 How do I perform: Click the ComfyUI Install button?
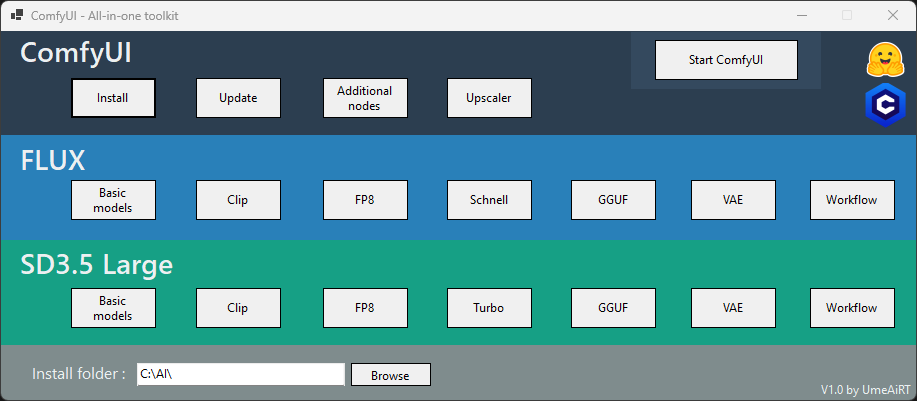pyautogui.click(x=113, y=98)
